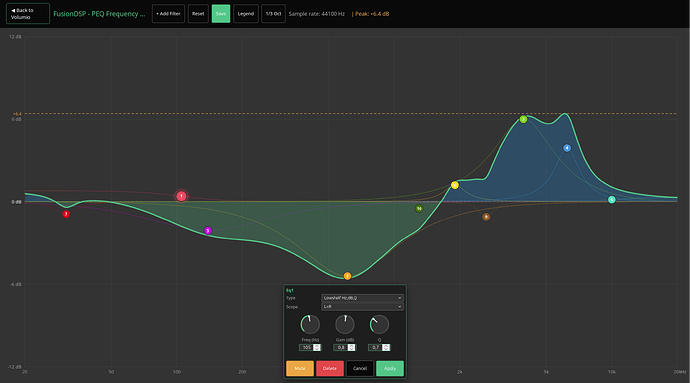Viewport: 690px width, 383px height.
Task: Select orange filter node 2 at the curve minimum
Action: coord(347,276)
